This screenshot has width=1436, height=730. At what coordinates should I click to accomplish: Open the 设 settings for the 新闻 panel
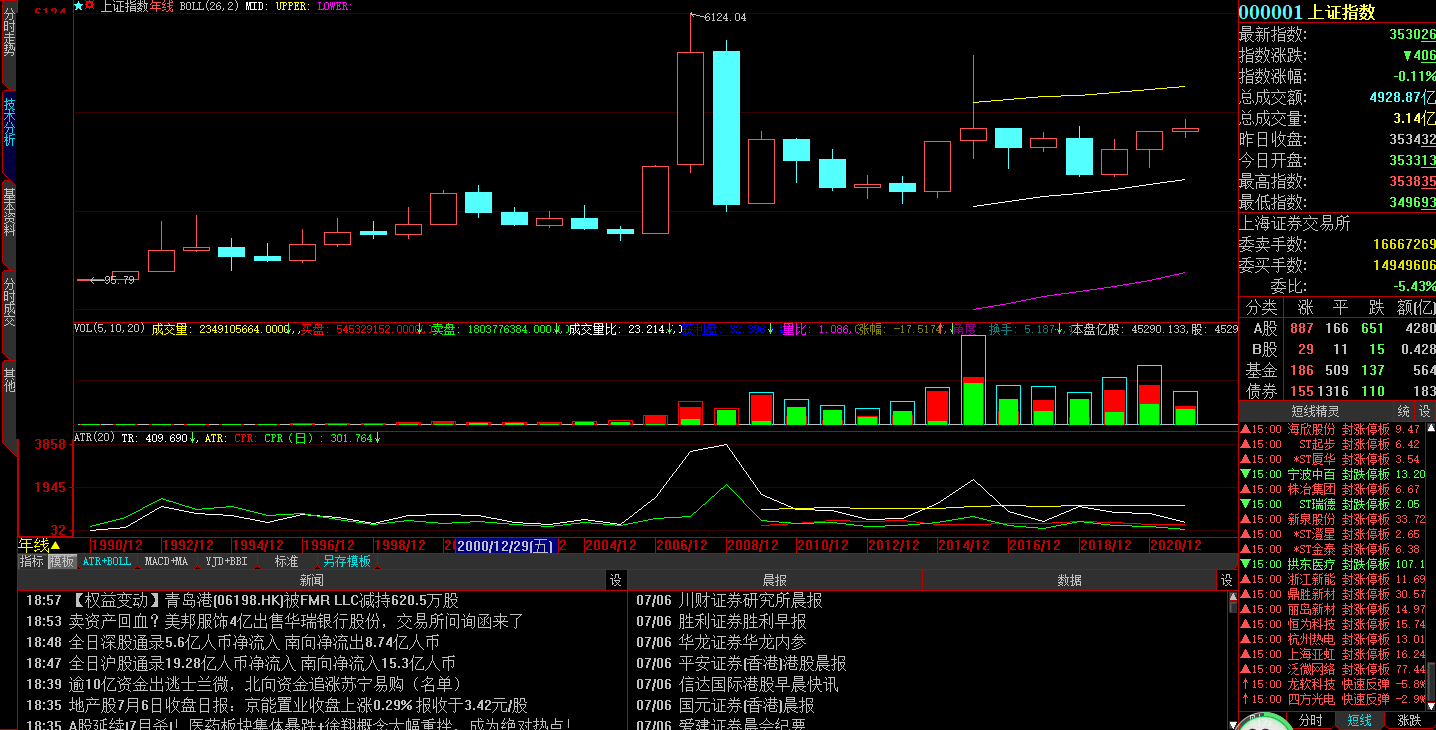[616, 580]
